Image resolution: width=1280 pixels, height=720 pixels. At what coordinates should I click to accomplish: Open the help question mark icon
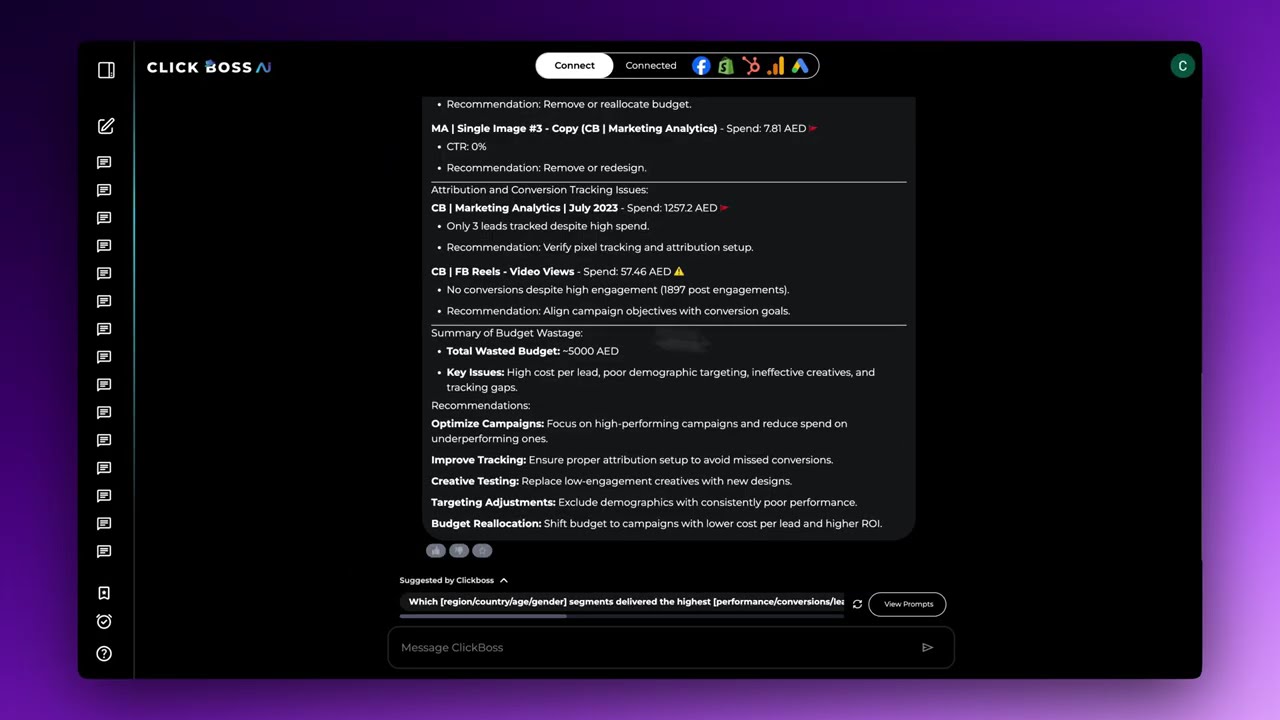point(104,653)
